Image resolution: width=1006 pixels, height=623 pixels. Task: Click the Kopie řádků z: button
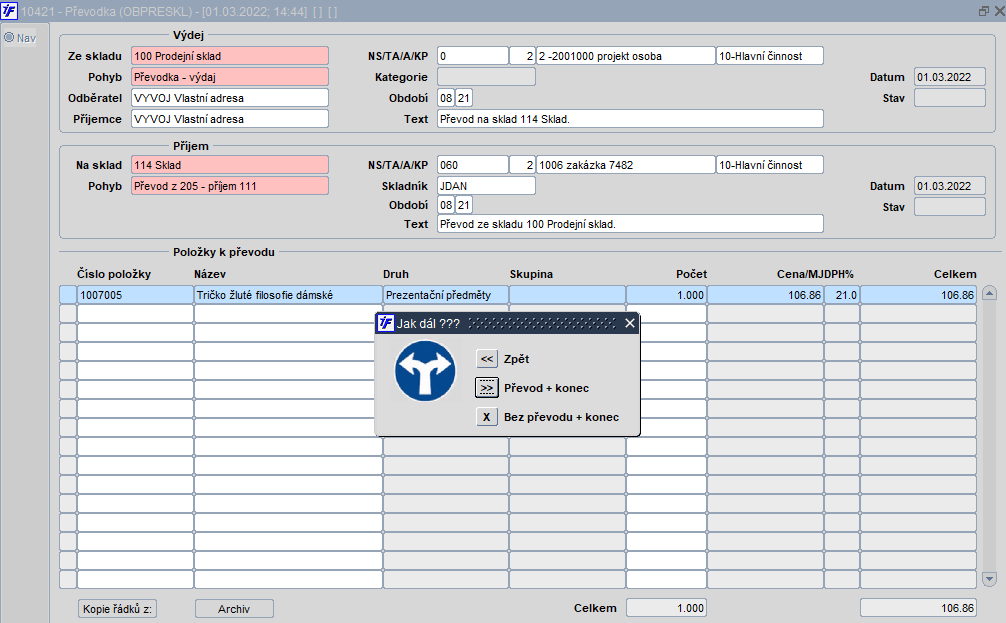[x=117, y=608]
